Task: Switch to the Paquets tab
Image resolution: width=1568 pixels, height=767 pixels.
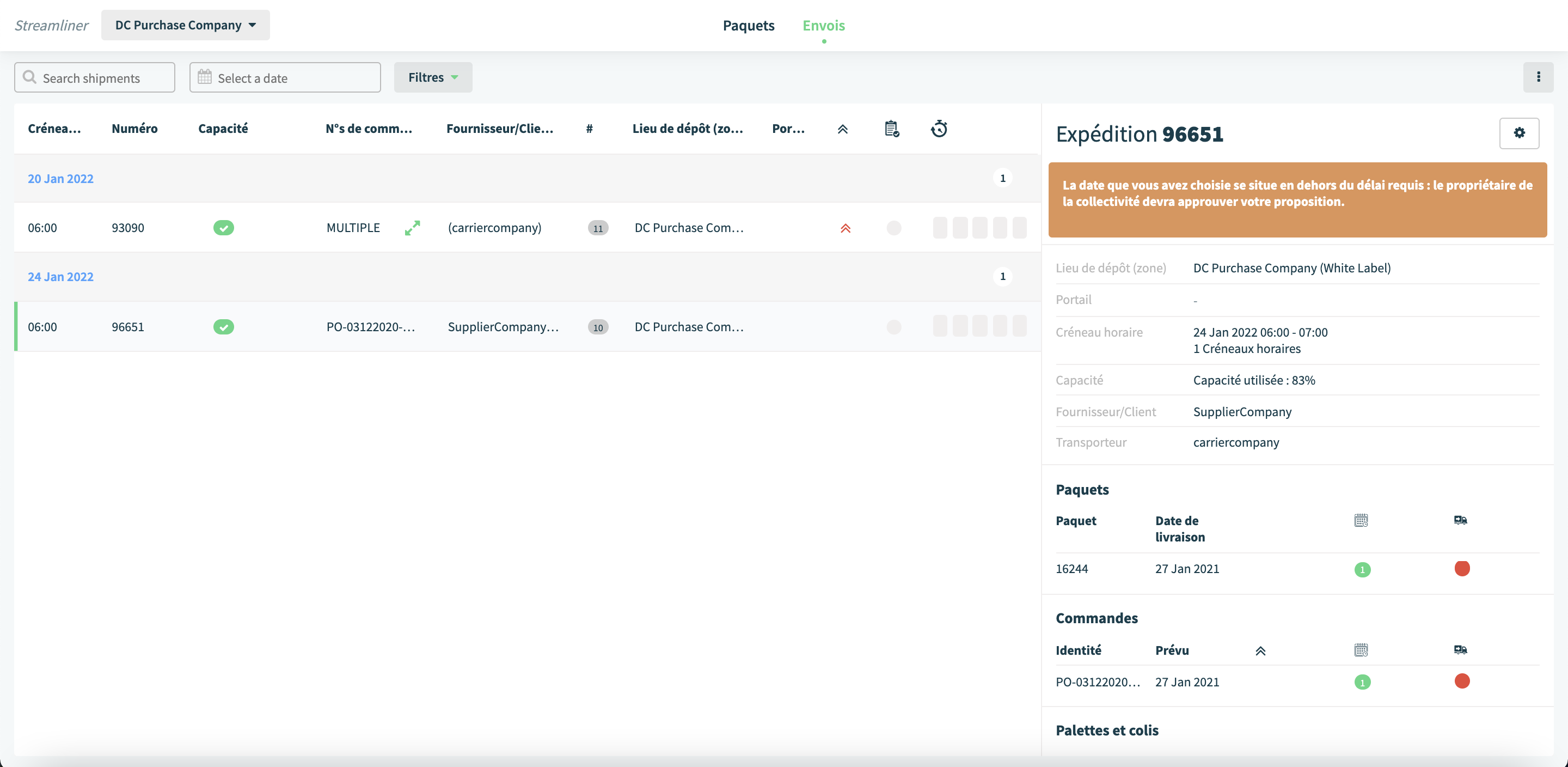Action: [748, 25]
